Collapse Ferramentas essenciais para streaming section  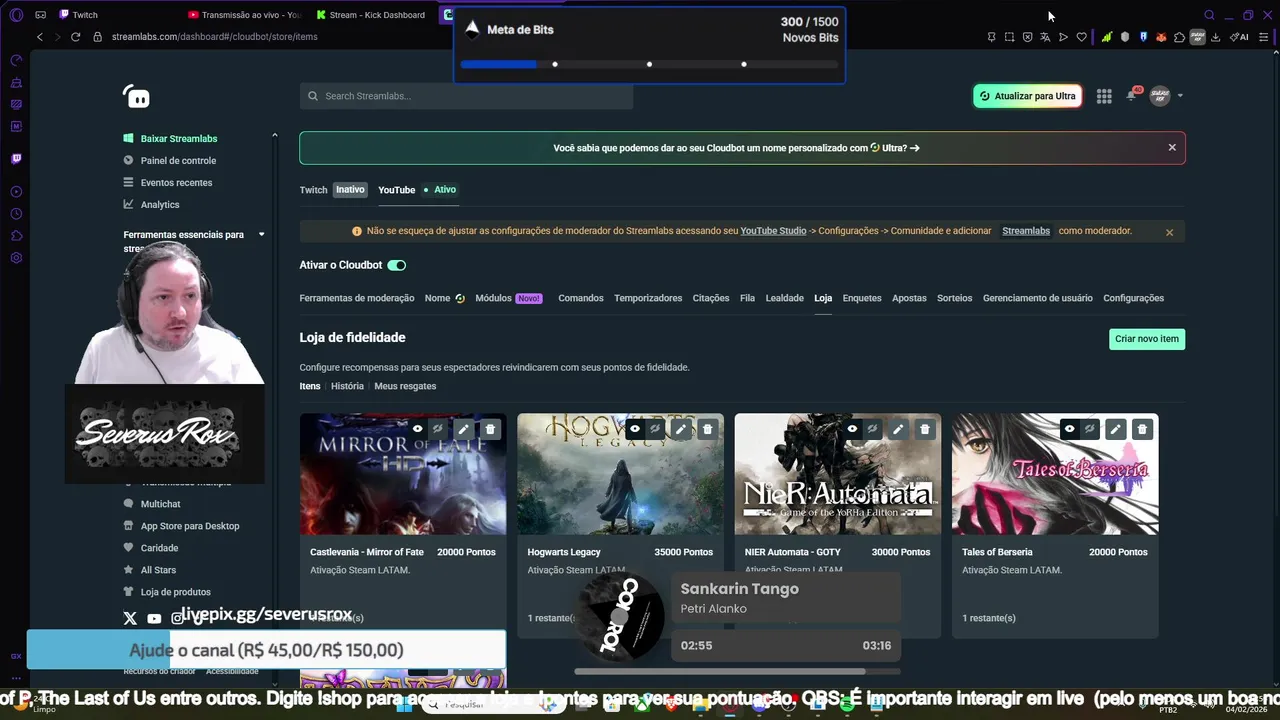point(261,235)
